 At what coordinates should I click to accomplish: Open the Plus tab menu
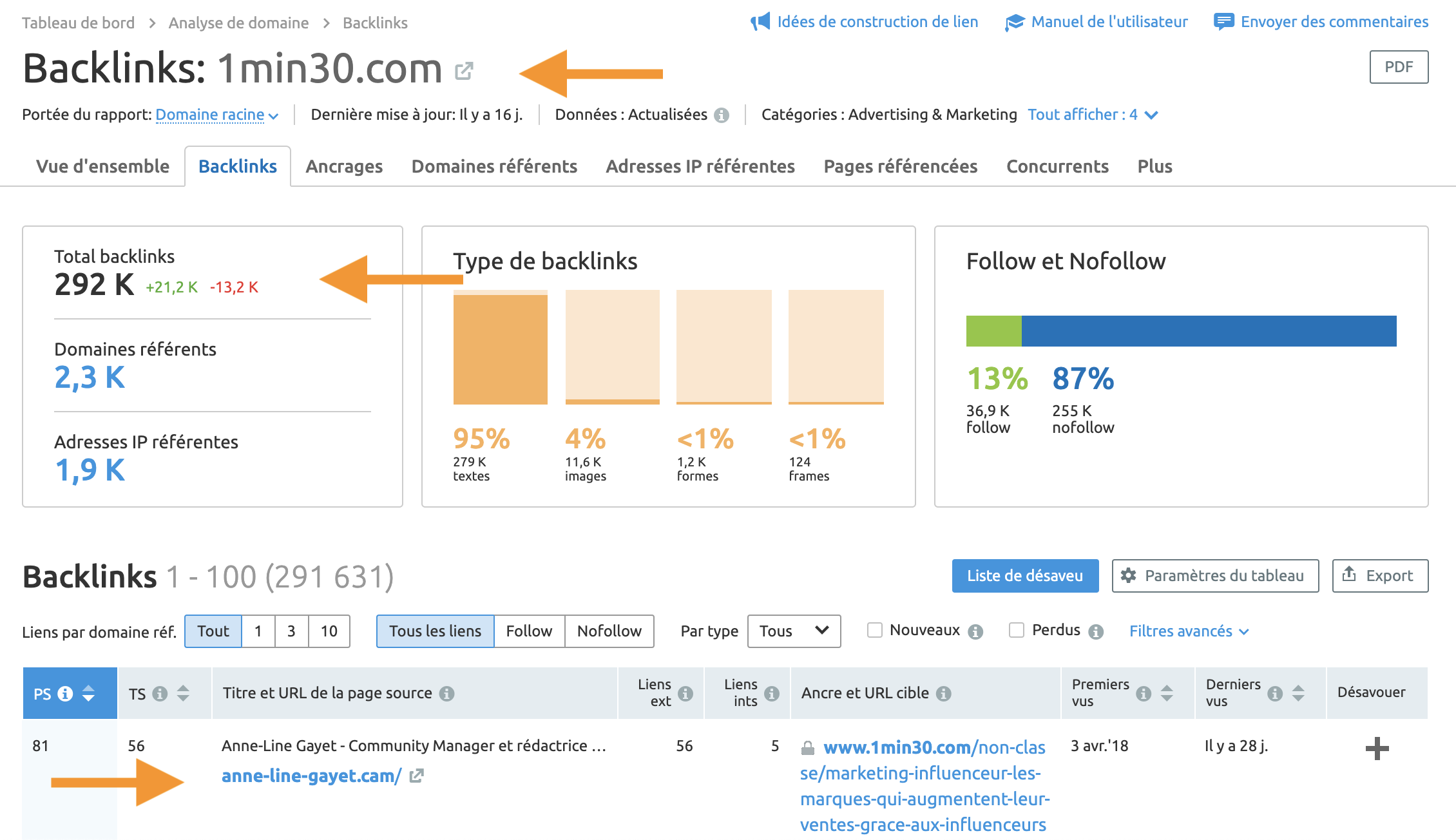tap(1154, 166)
